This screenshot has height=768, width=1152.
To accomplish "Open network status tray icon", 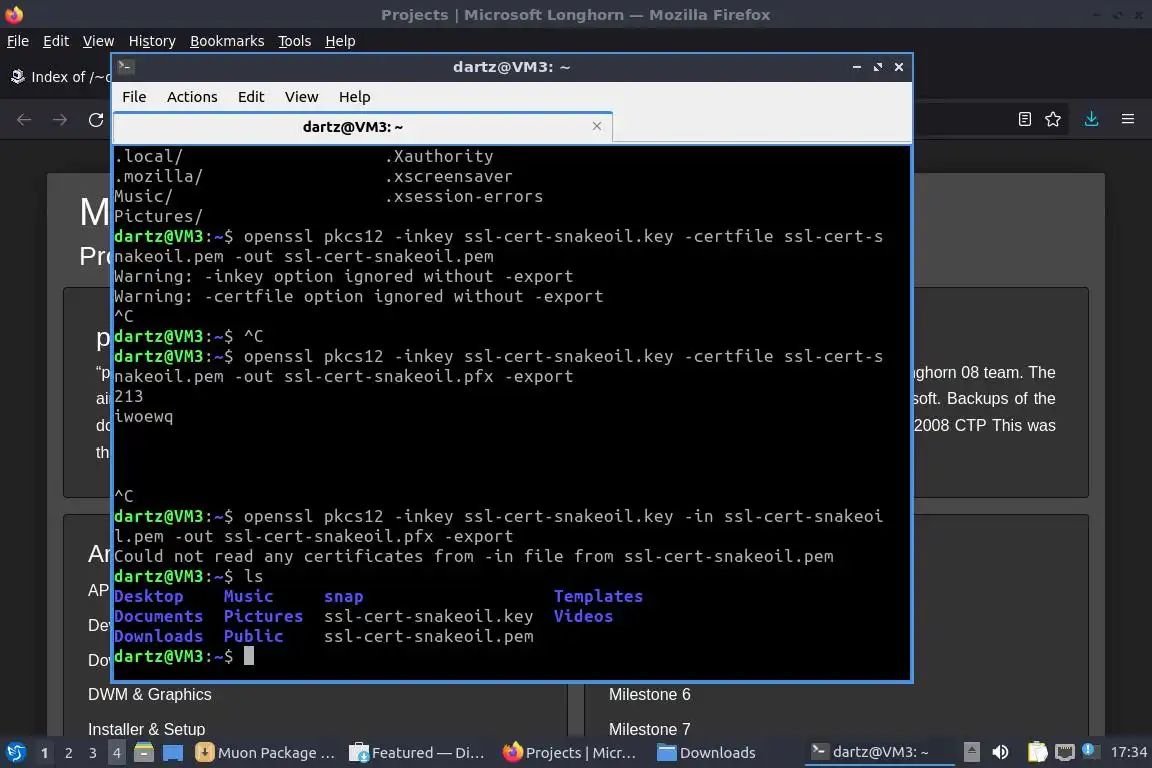I will pyautogui.click(x=1064, y=752).
